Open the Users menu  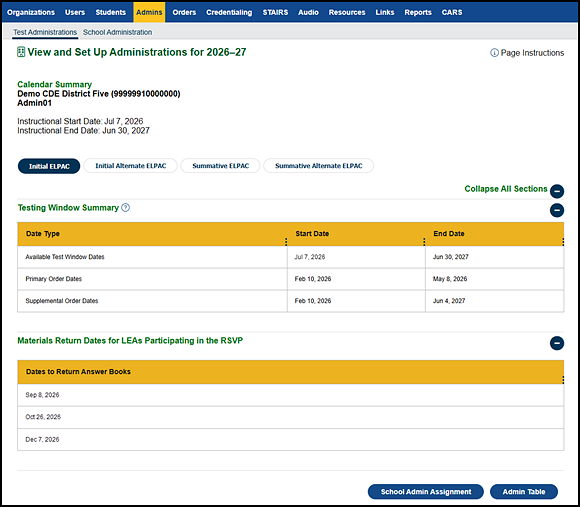tap(75, 12)
